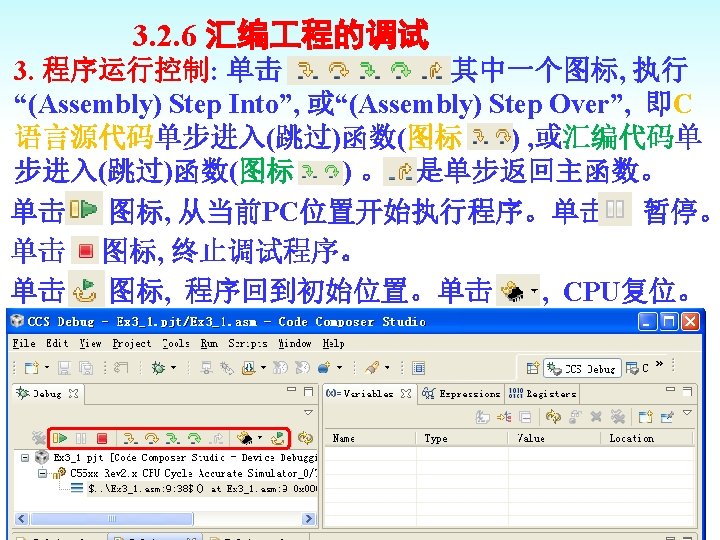Open the CPU Reset dropdown arrow

click(x=260, y=438)
